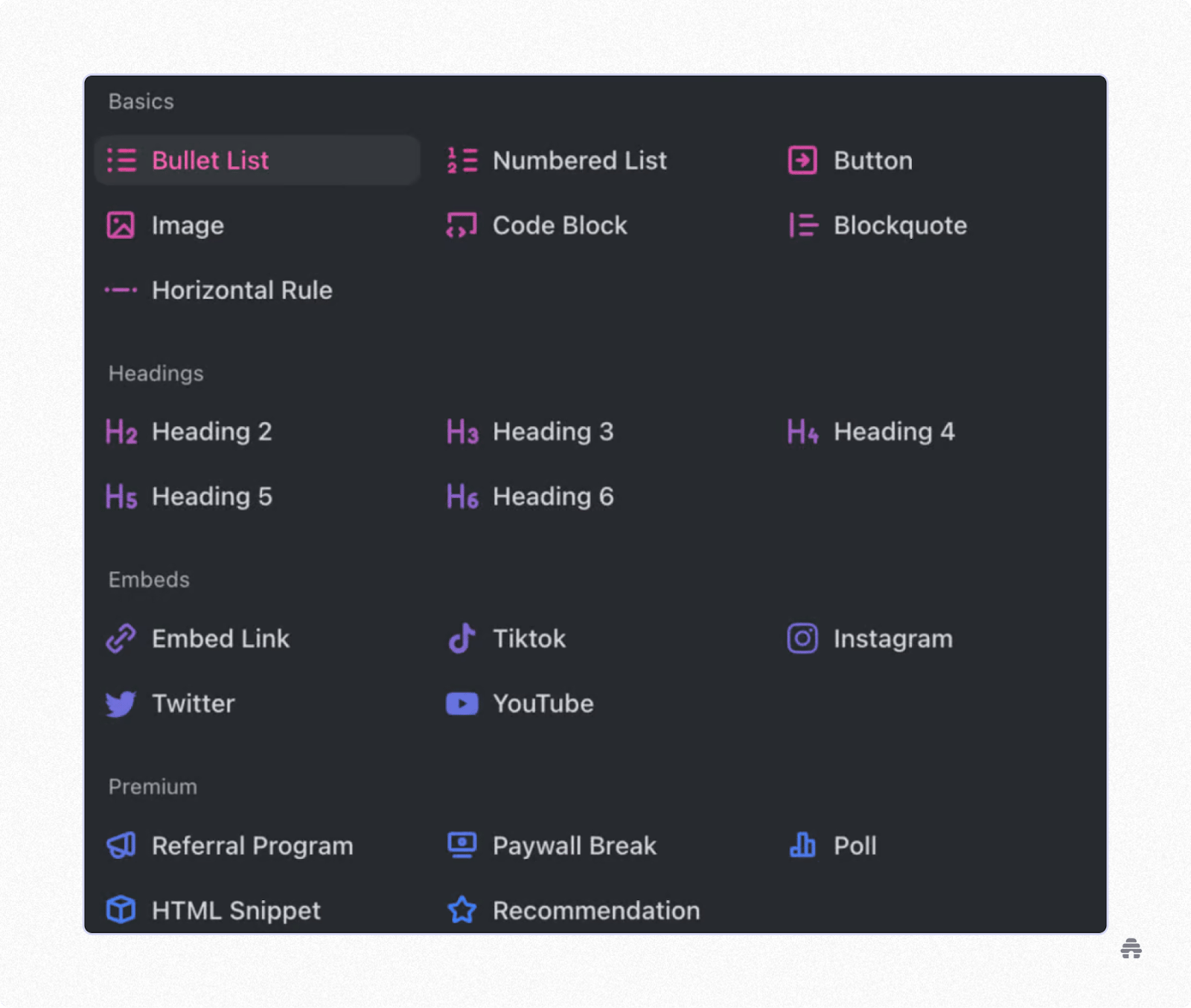The image size is (1191, 1008).
Task: Click the Headings section heading
Action: click(x=156, y=374)
